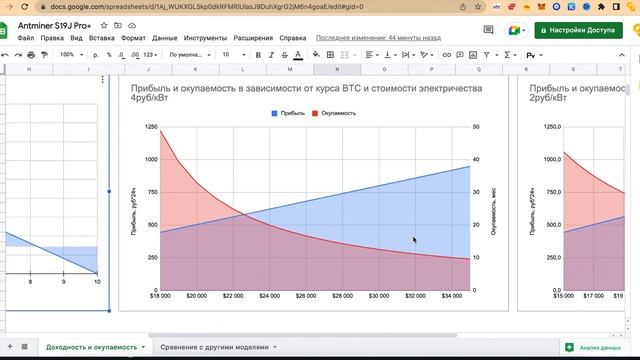Open the functions (sigma) tool
Viewport: 640px width, 360px height.
(x=507, y=55)
